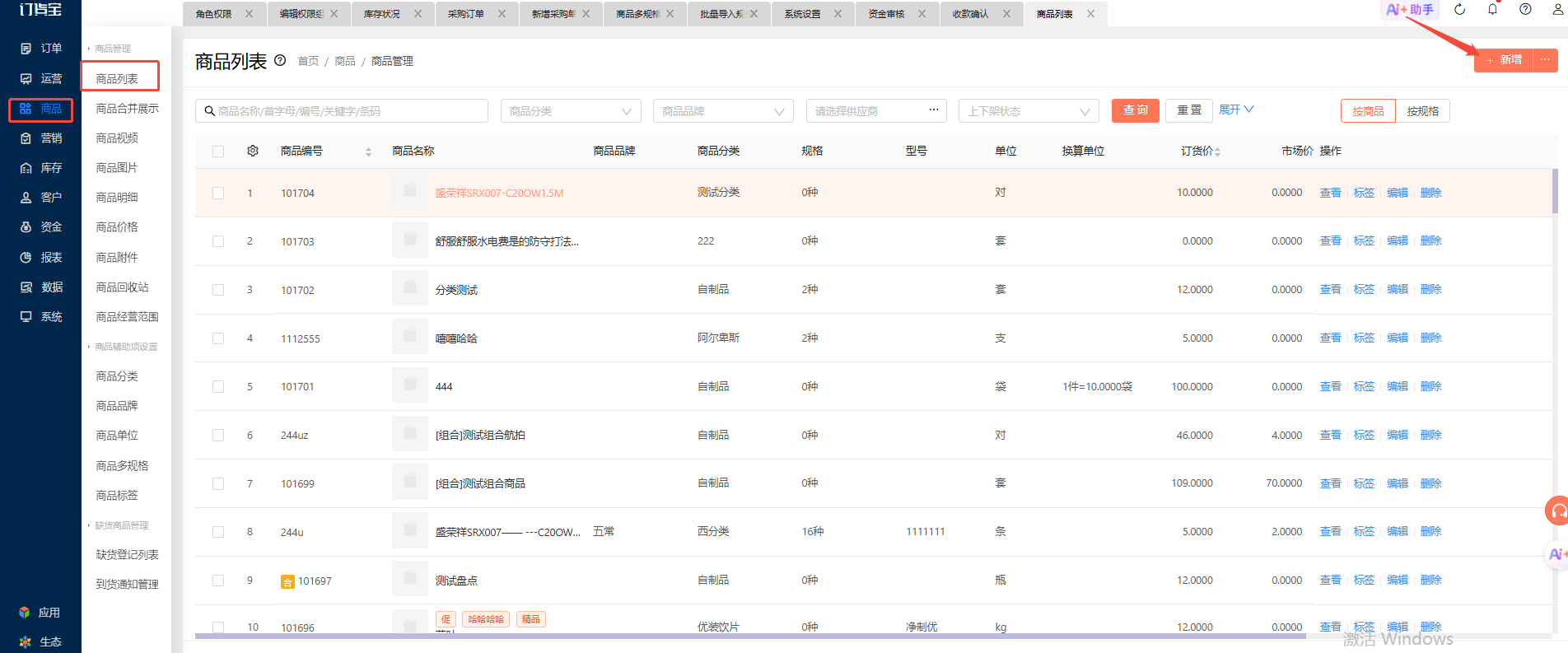The image size is (1568, 653).
Task: Open the 运营 operations sidebar icon
Action: coord(26,78)
